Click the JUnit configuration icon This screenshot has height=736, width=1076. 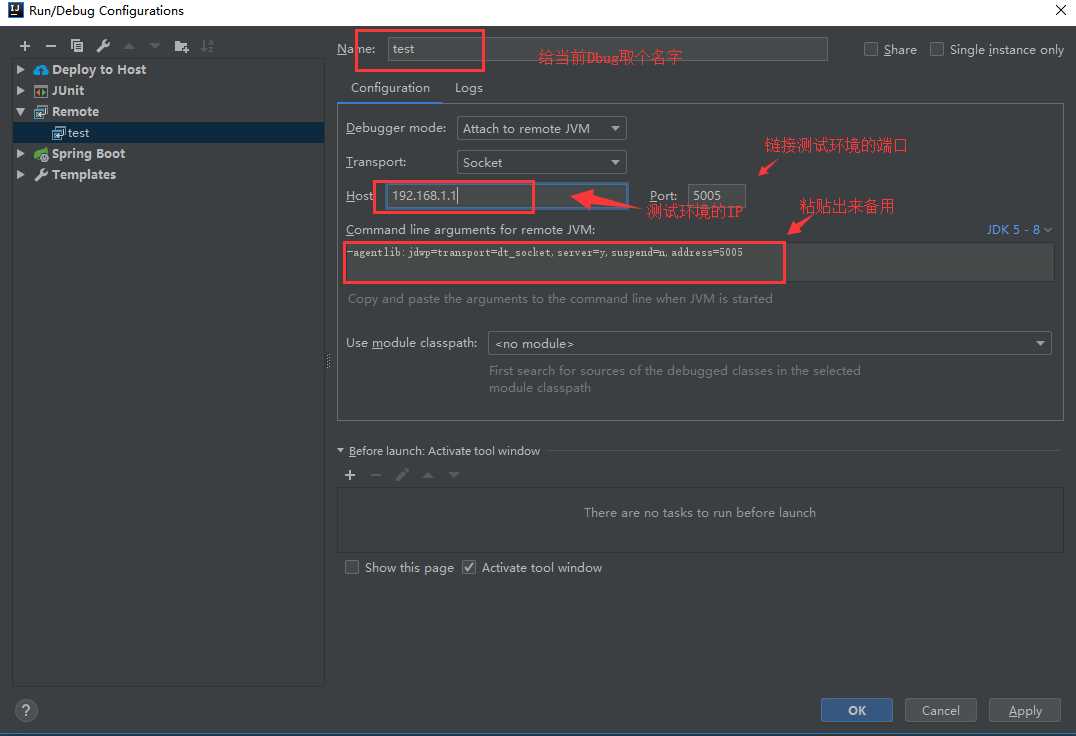point(41,91)
